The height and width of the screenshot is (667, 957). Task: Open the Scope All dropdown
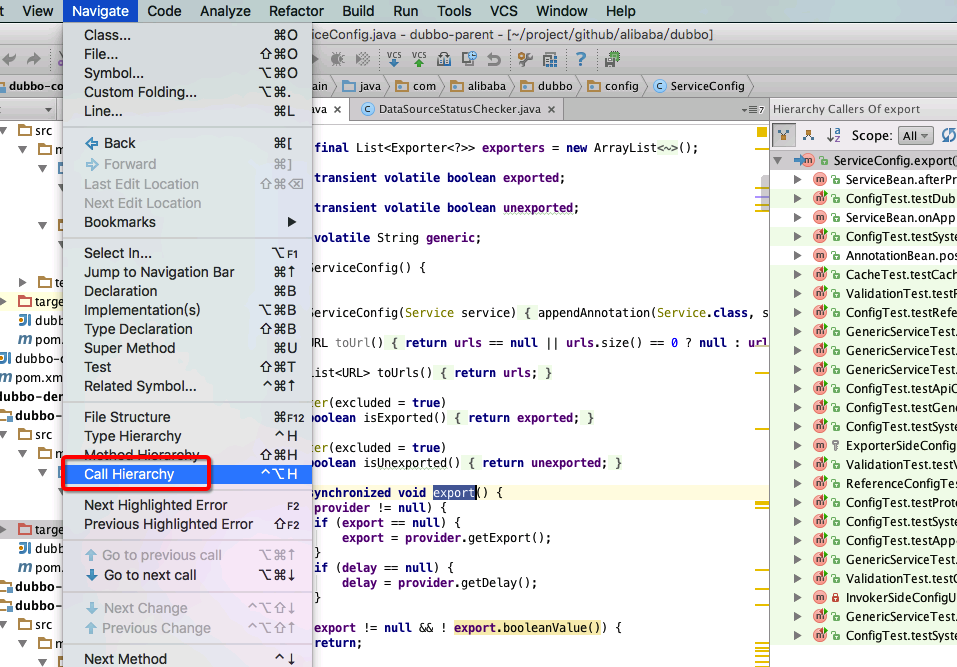[x=915, y=135]
